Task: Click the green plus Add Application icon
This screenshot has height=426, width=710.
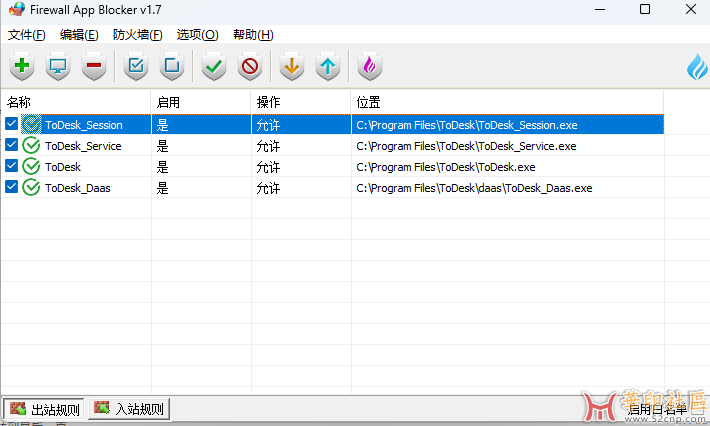Action: 22,66
